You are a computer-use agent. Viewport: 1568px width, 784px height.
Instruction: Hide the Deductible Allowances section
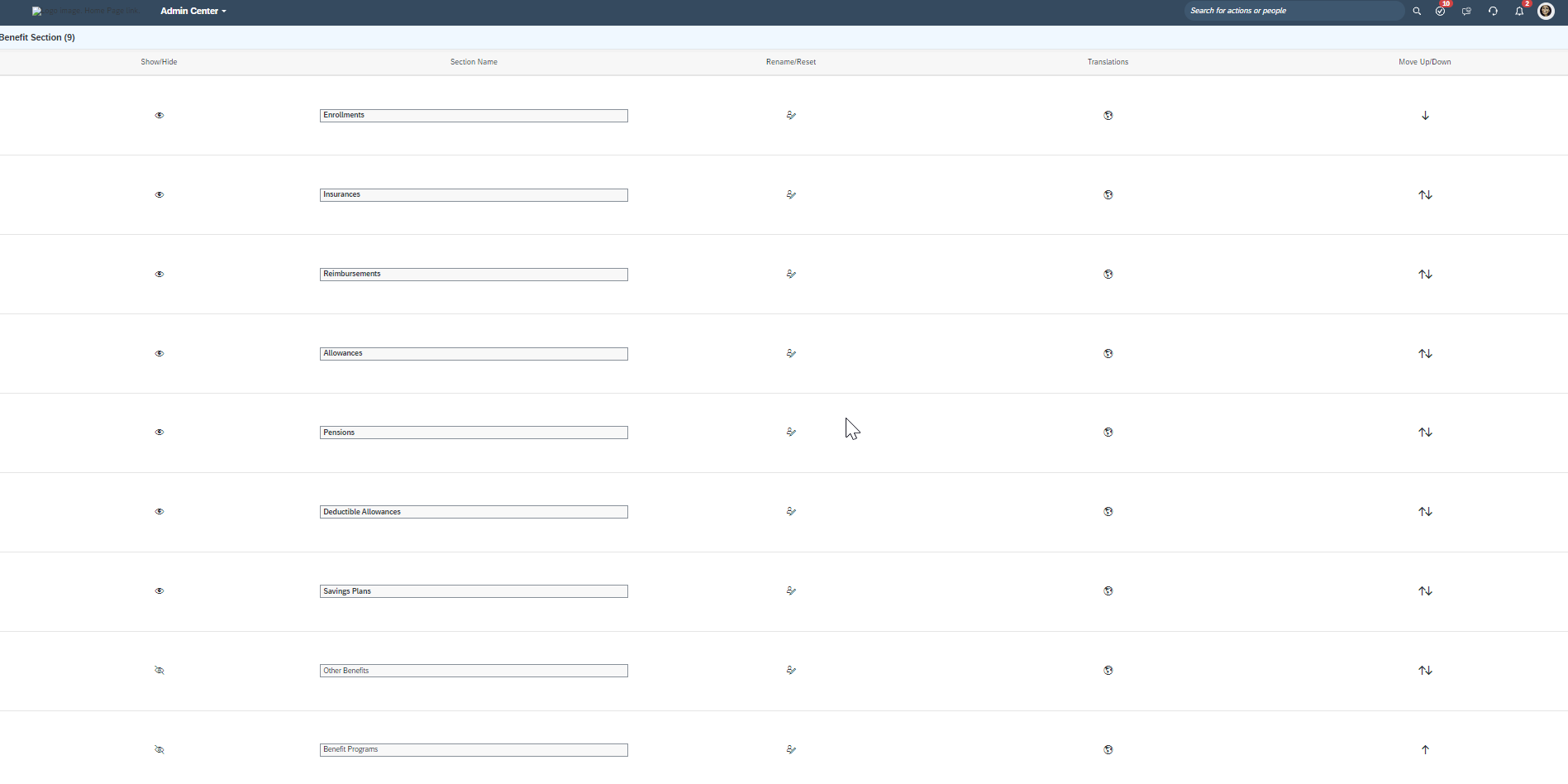[160, 512]
